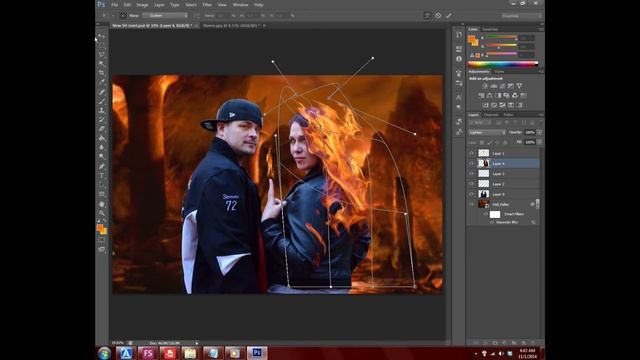
Task: Open the Opacity value dropdown arrow
Action: [540, 132]
